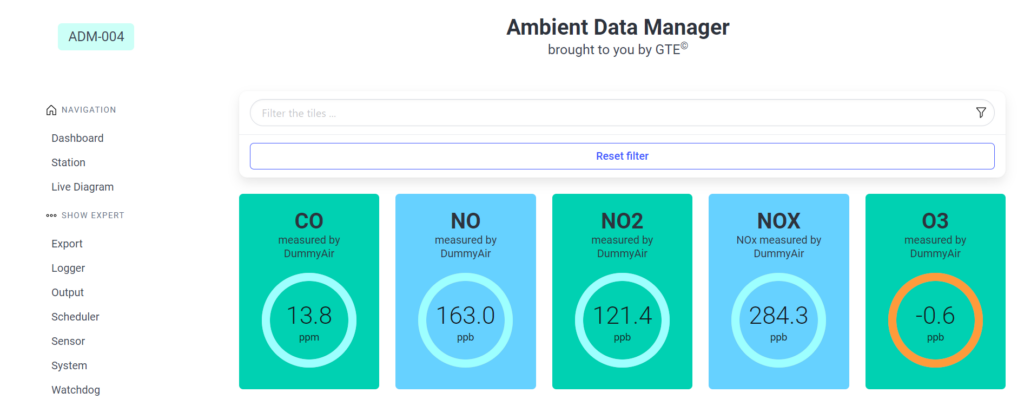Open the NO measurement tile
The image size is (1024, 399).
466,291
